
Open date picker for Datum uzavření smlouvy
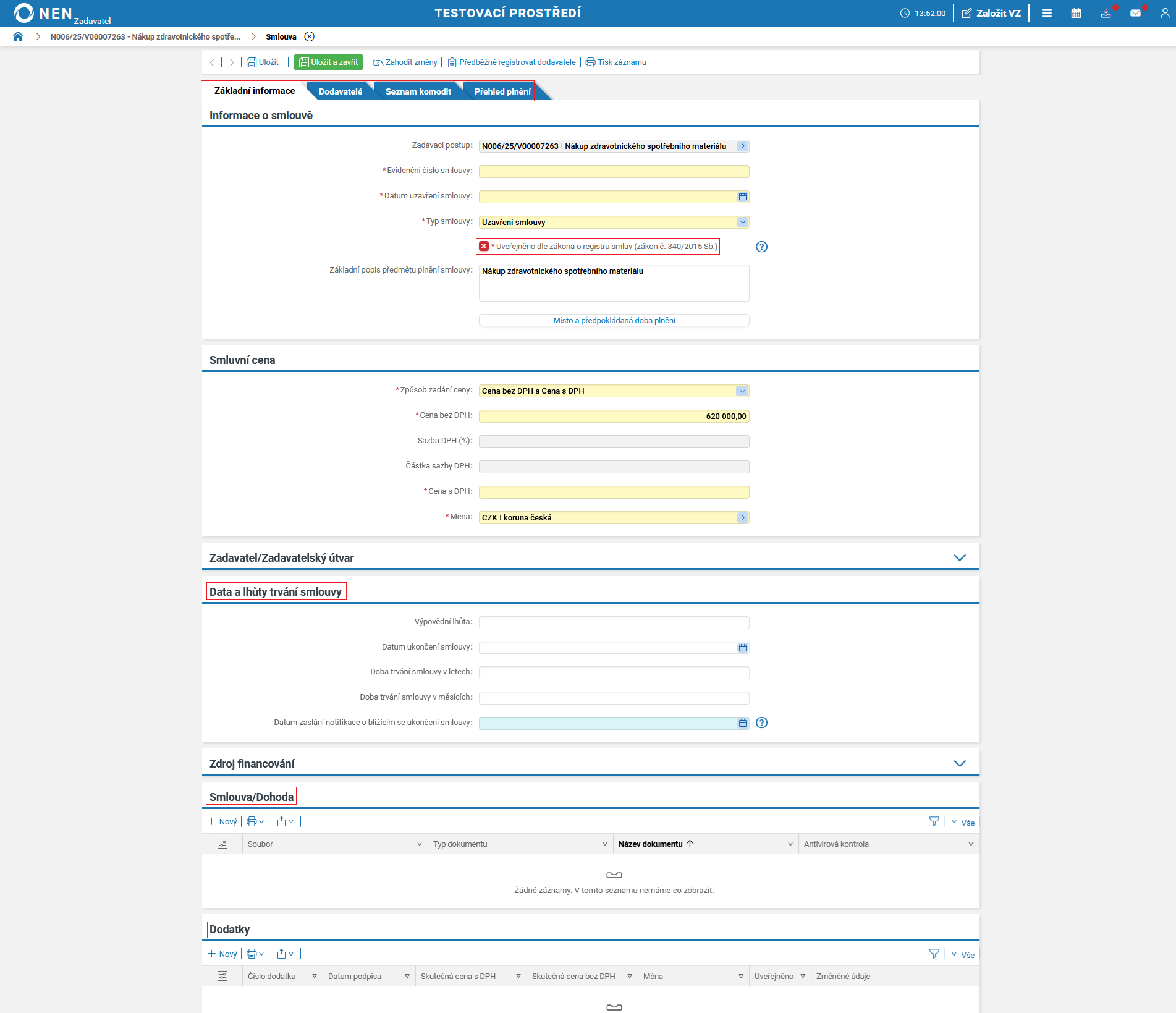pos(742,197)
